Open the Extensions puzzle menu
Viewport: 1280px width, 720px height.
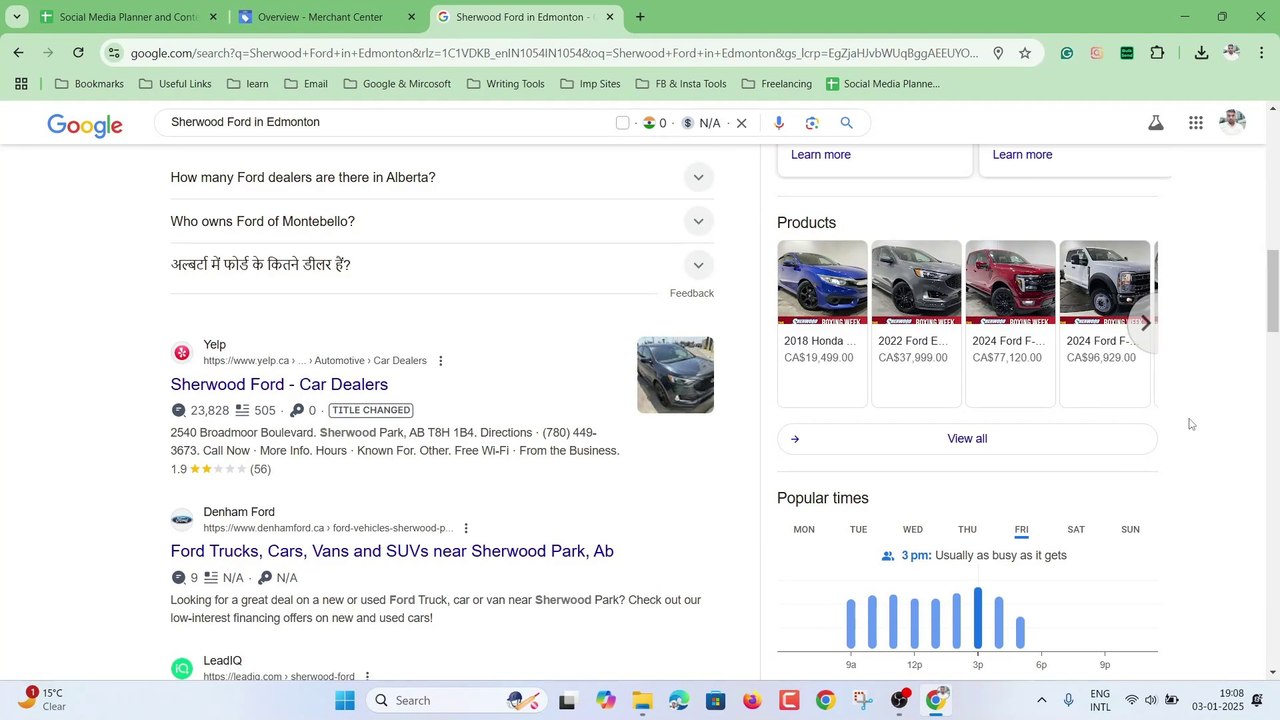click(1157, 53)
